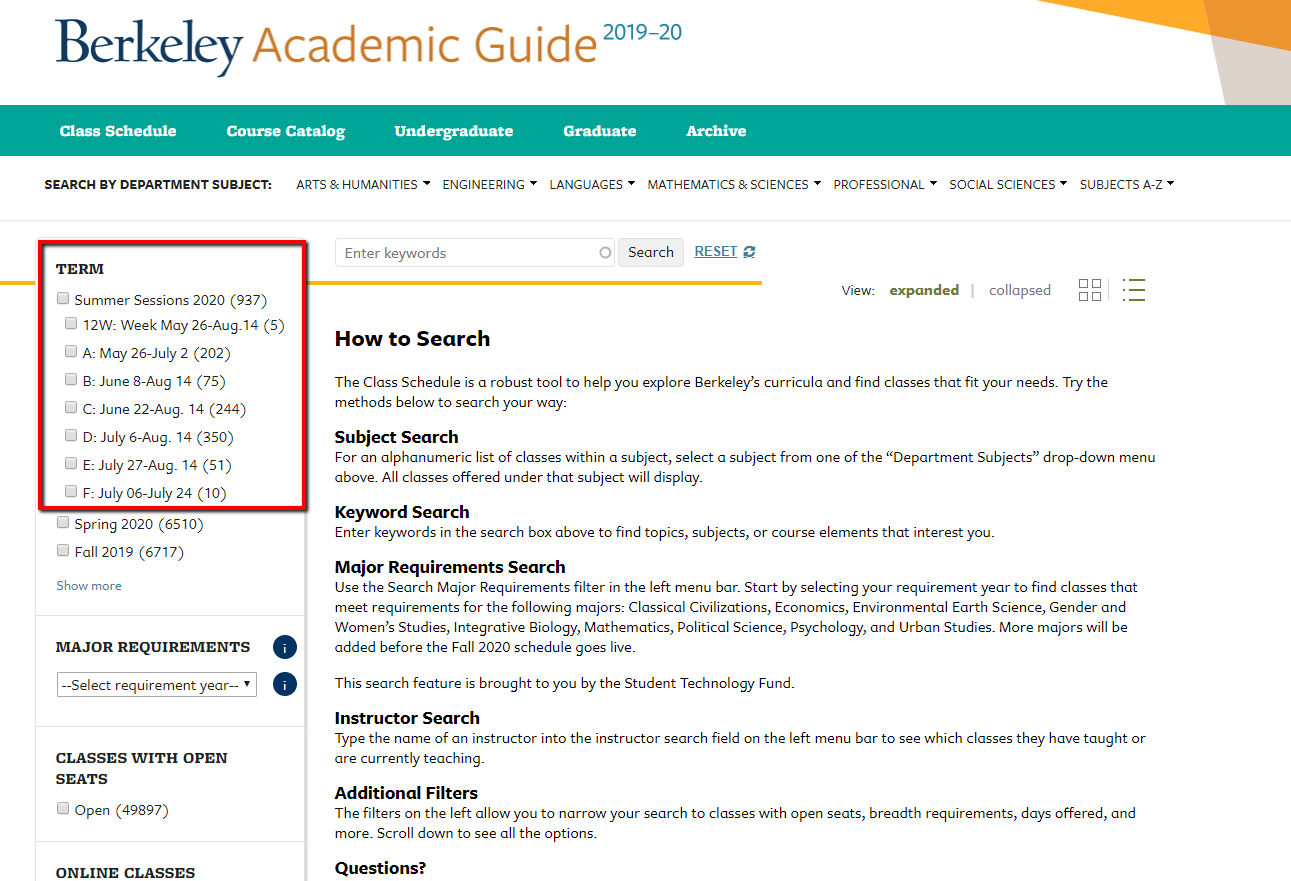Screen dimensions: 1291x881
Task: Check Fall 2019 term
Action: coord(64,550)
